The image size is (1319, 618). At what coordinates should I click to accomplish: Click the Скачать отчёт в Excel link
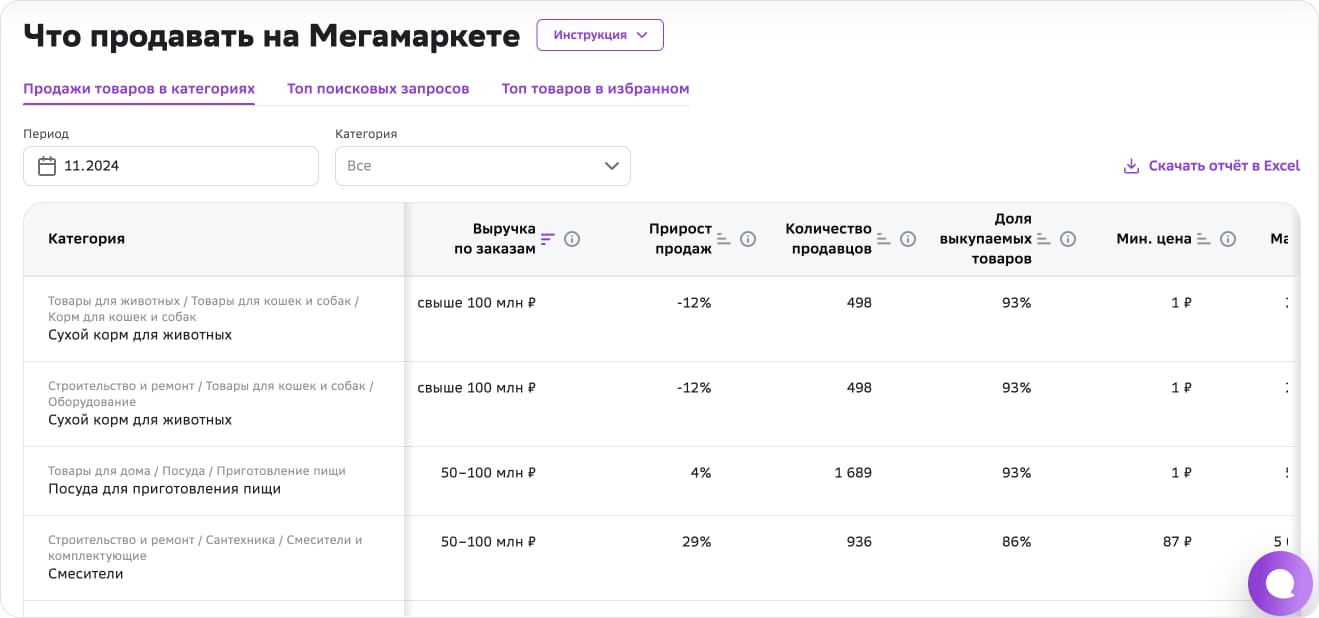coord(1222,165)
